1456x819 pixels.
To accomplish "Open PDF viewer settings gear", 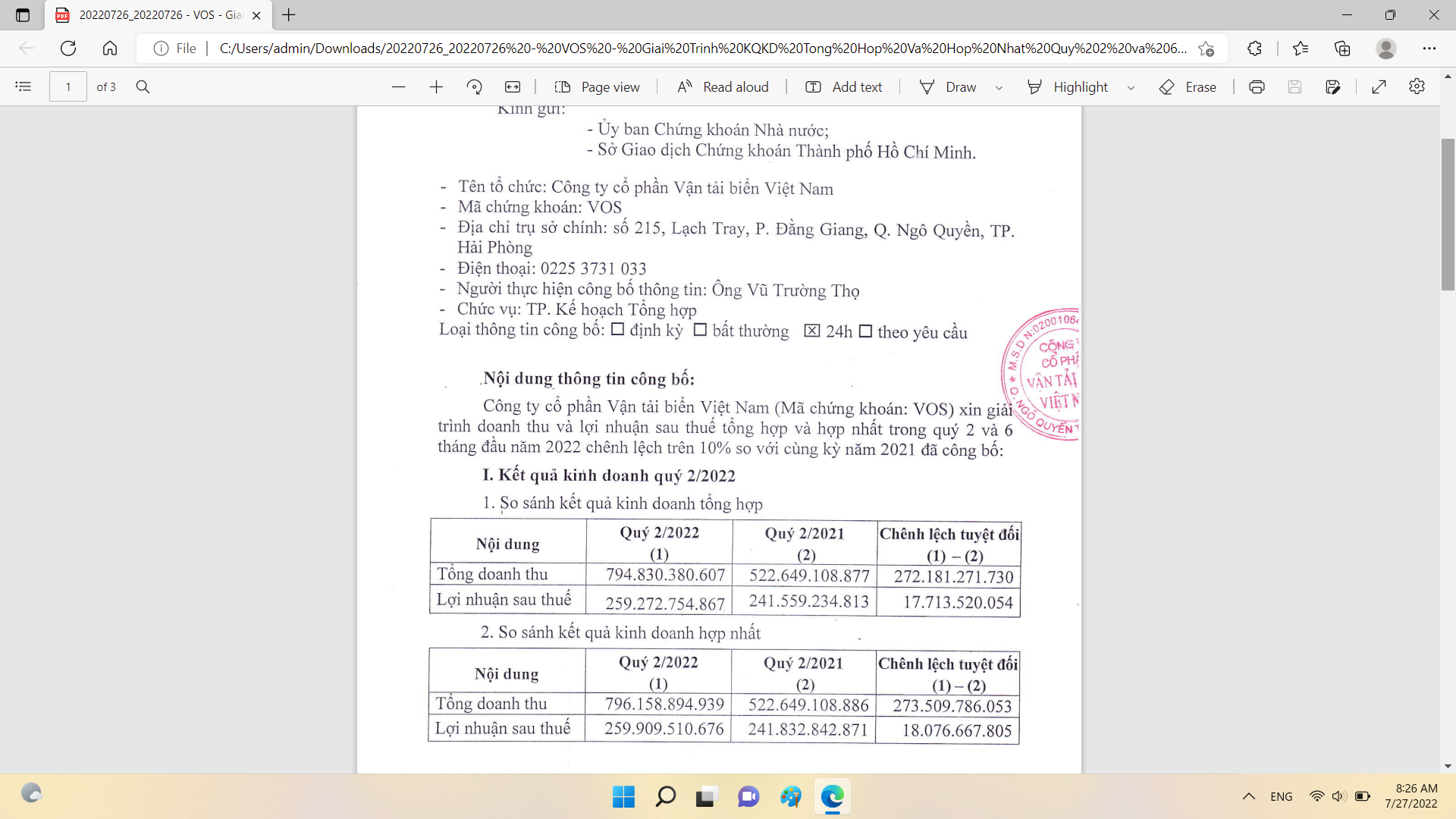I will [1417, 86].
